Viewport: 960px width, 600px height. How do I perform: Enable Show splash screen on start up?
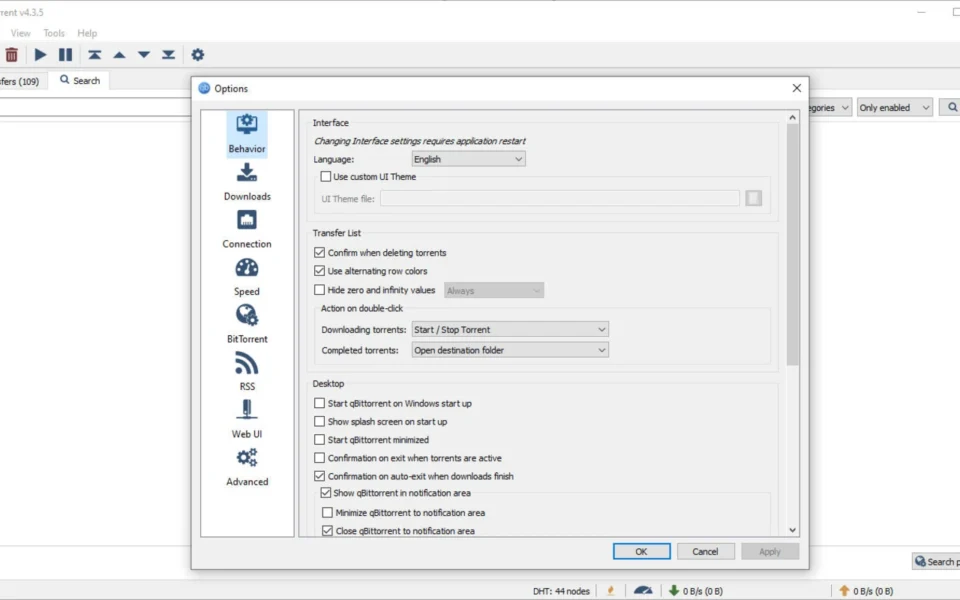tap(319, 421)
